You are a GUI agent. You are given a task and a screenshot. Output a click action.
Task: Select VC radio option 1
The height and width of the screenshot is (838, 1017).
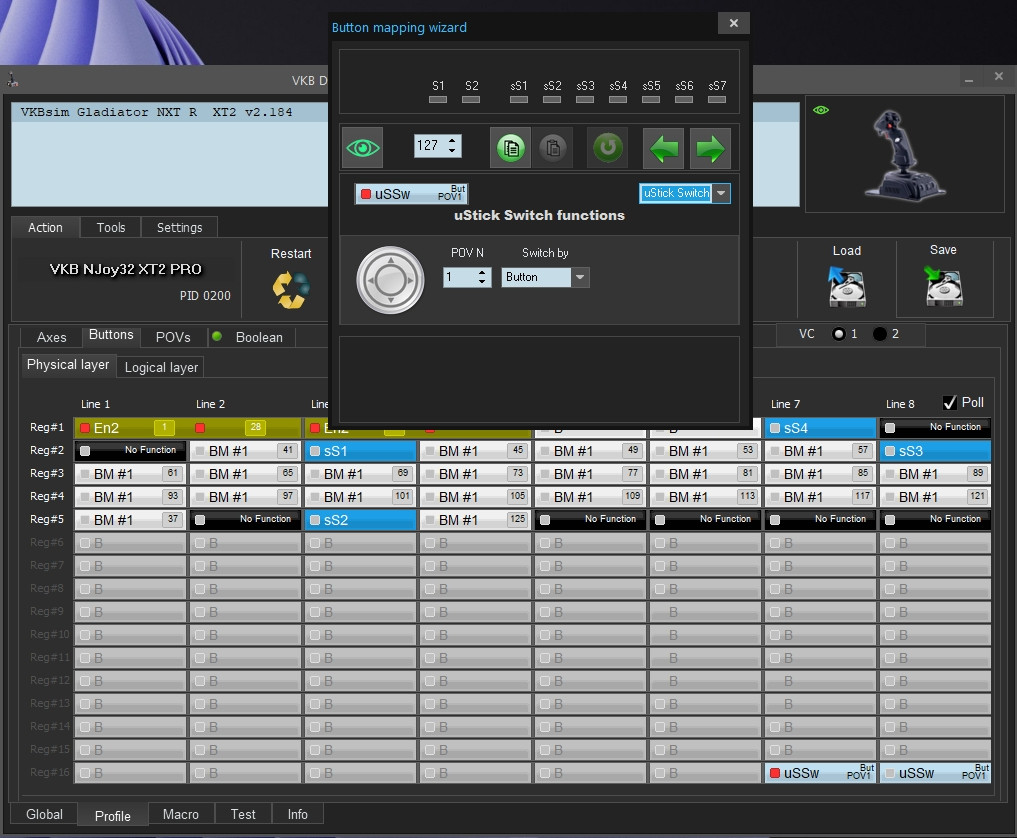(838, 334)
